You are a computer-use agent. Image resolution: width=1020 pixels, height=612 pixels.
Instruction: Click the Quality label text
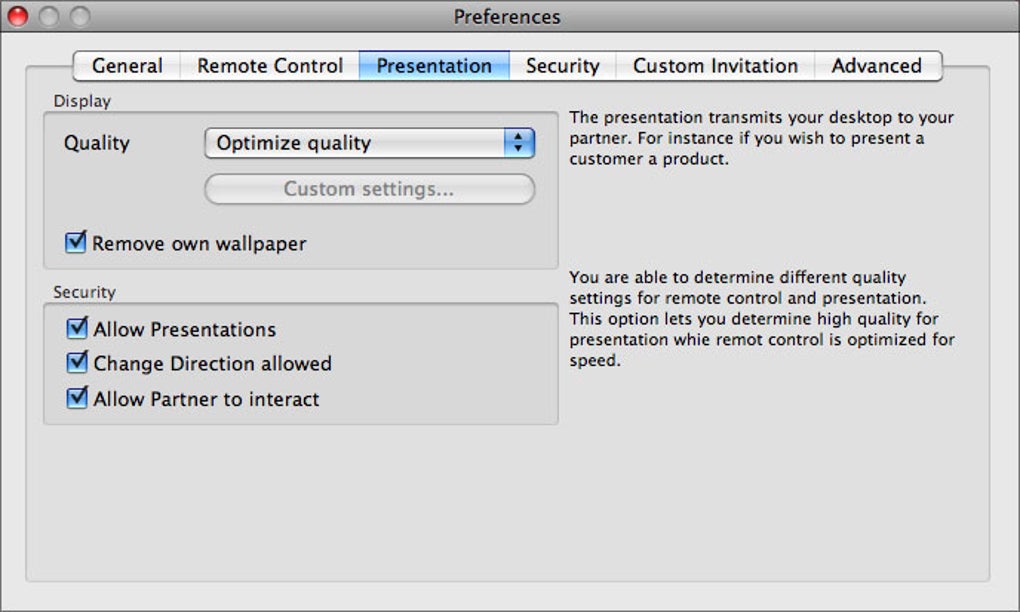(x=97, y=143)
